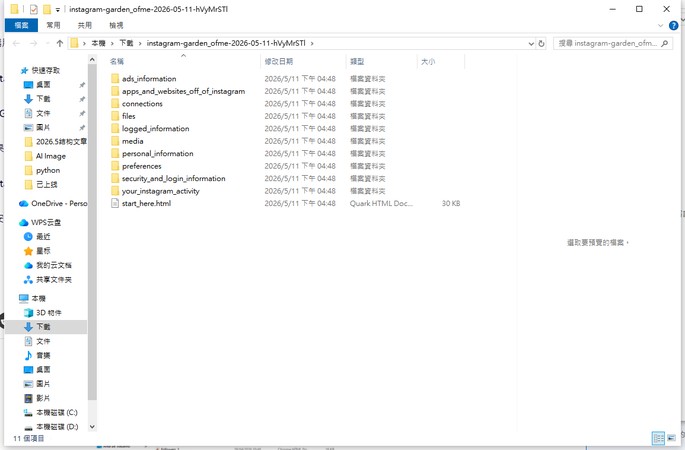This screenshot has width=685, height=450.
Task: Open the 檔案 File tab
Action: pyautogui.click(x=21, y=25)
